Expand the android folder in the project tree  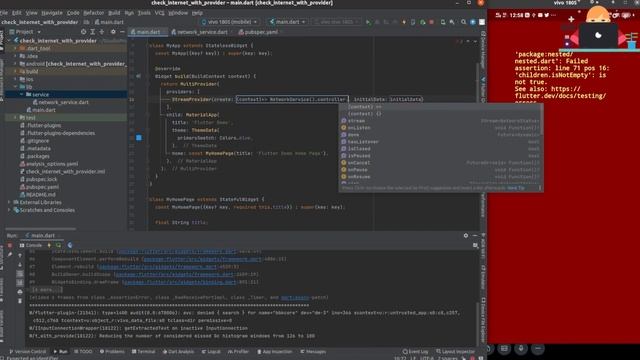click(x=16, y=64)
